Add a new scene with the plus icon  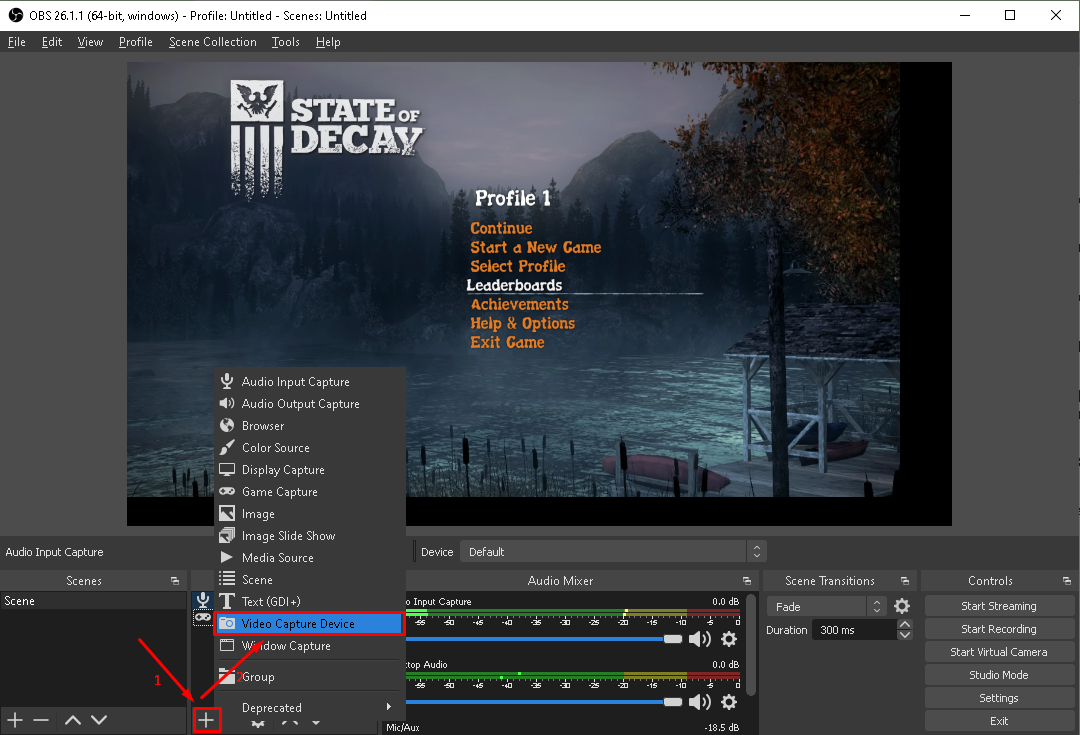click(x=15, y=720)
